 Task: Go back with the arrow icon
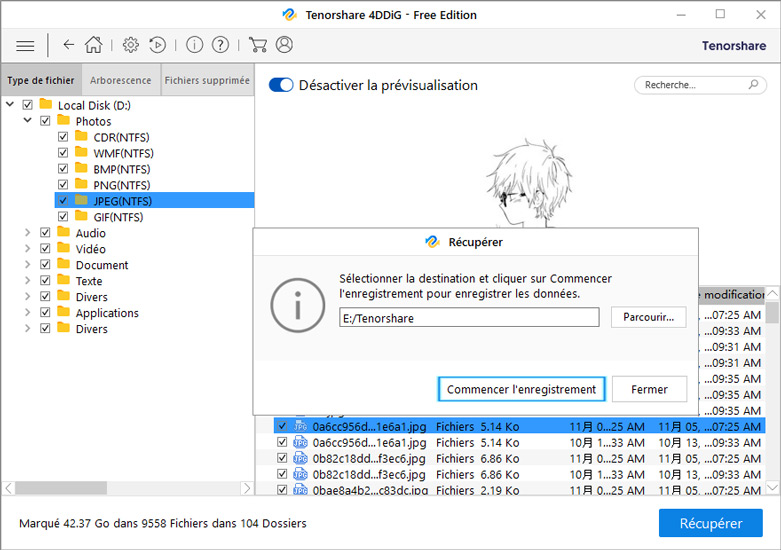pos(69,45)
